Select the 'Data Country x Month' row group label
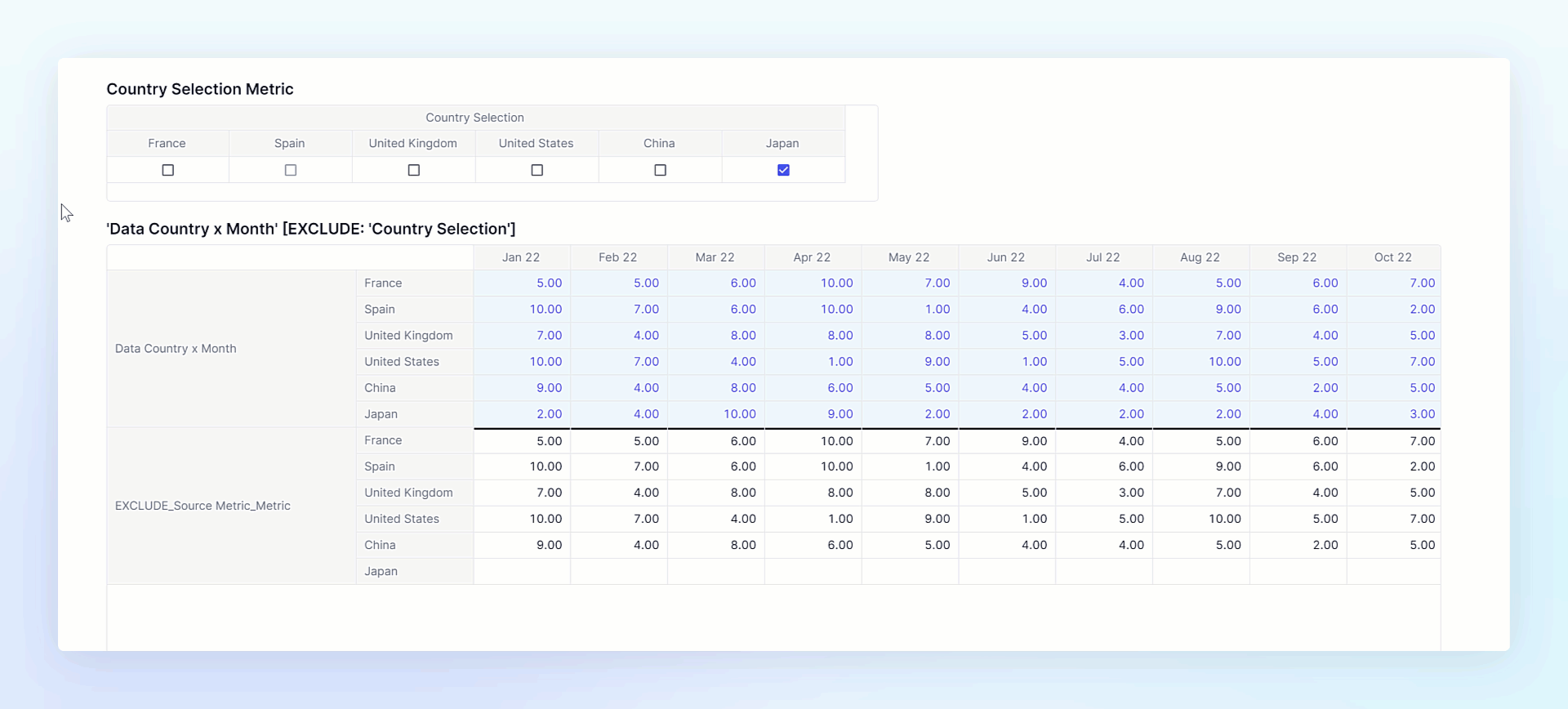This screenshot has width=1568, height=709. 231,349
